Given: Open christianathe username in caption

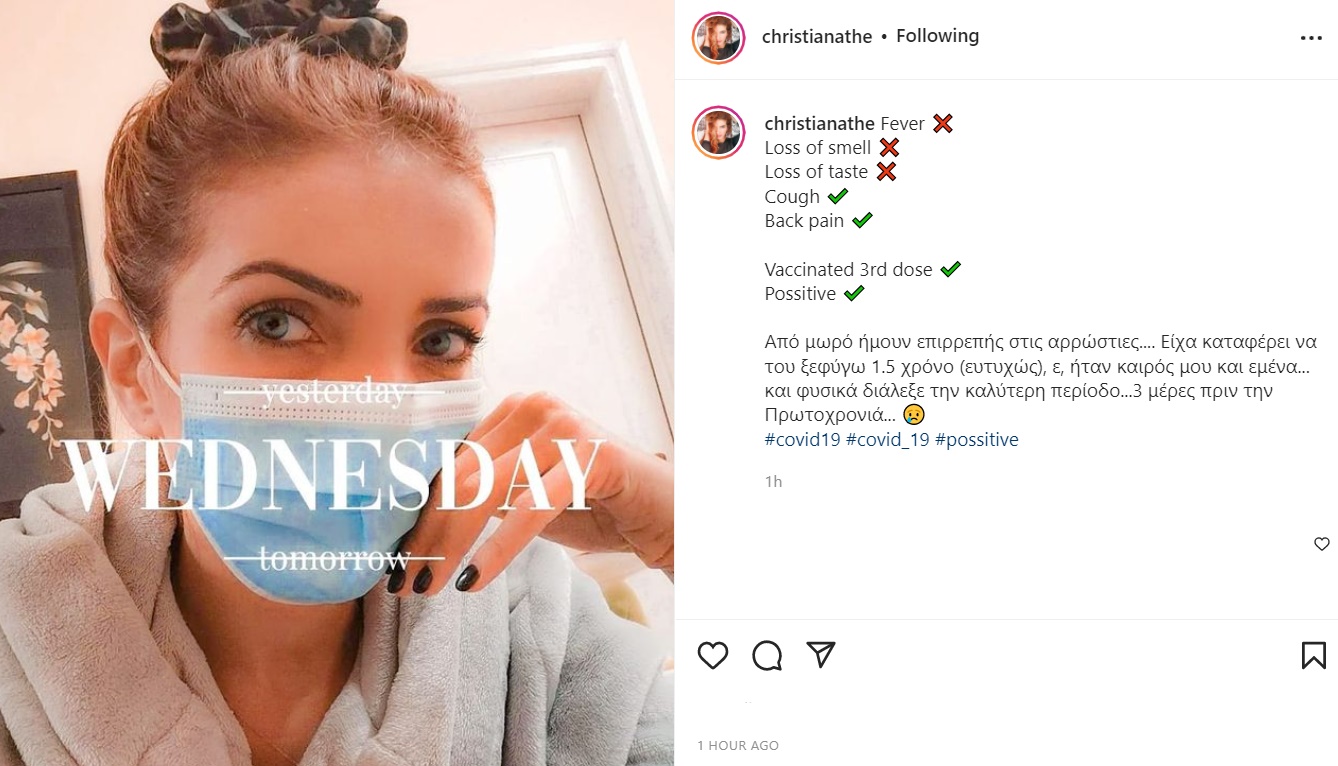Looking at the screenshot, I should tap(820, 124).
